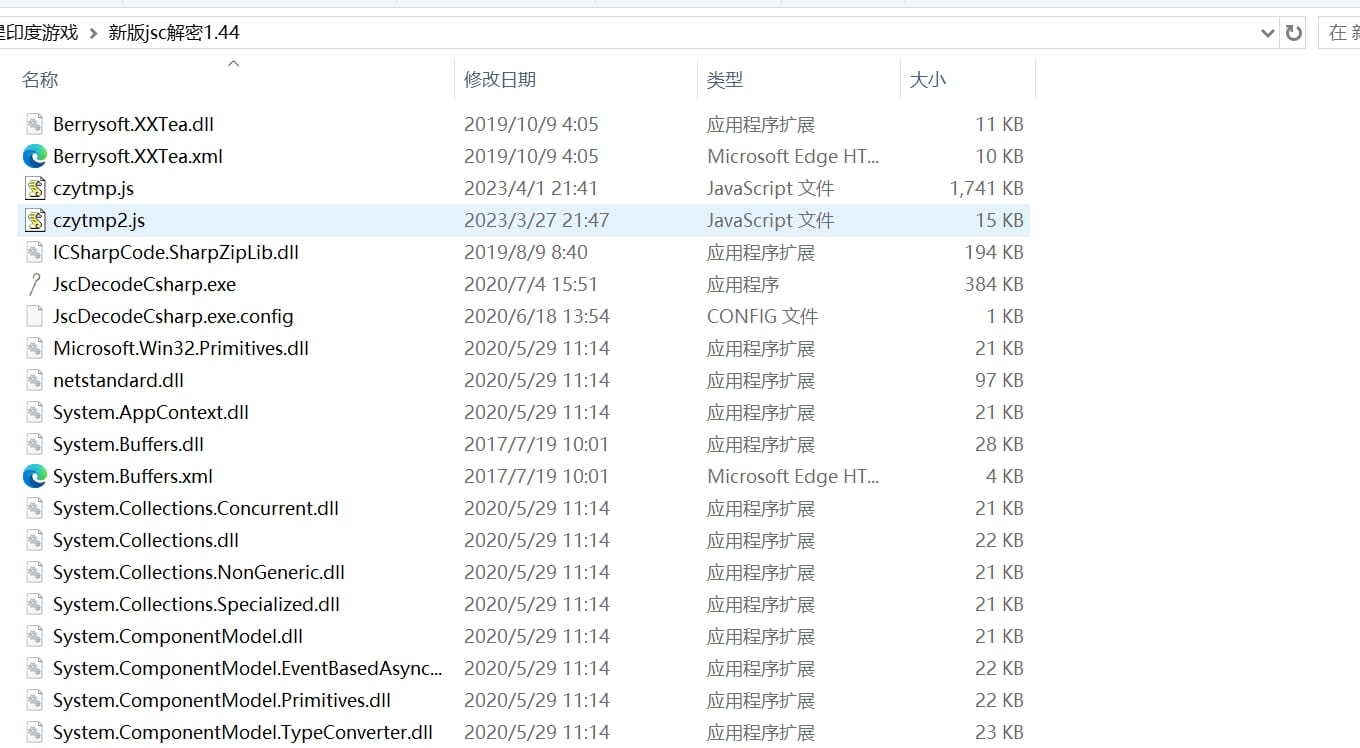This screenshot has height=748, width=1360.
Task: Click the ICSharpCode.SharpZipLib.dll file icon
Action: (35, 252)
